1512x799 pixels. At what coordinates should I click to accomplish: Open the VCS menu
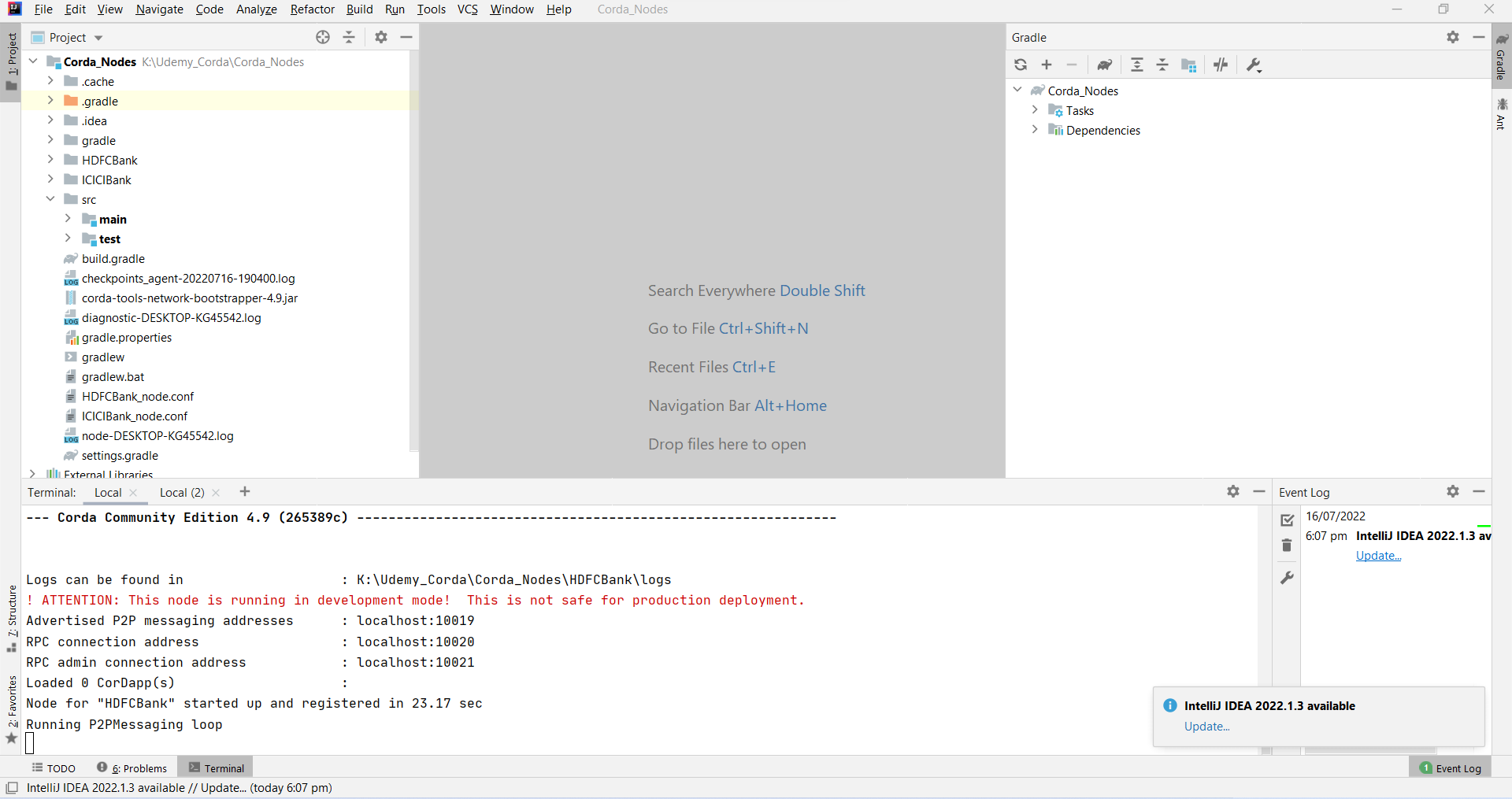(x=468, y=9)
